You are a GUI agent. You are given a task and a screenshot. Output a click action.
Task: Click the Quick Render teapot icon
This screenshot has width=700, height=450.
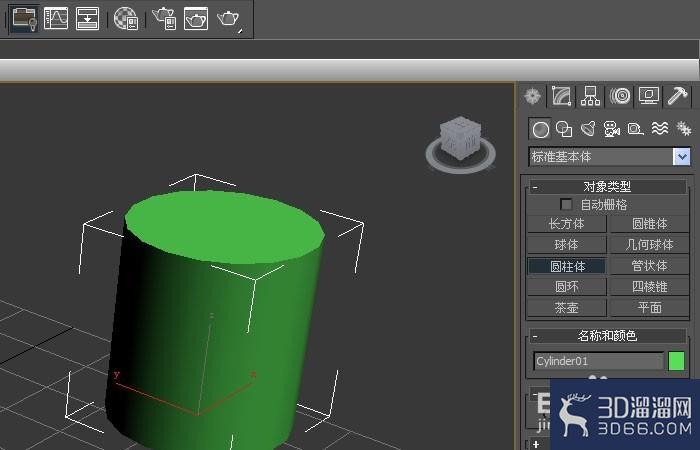(x=229, y=20)
